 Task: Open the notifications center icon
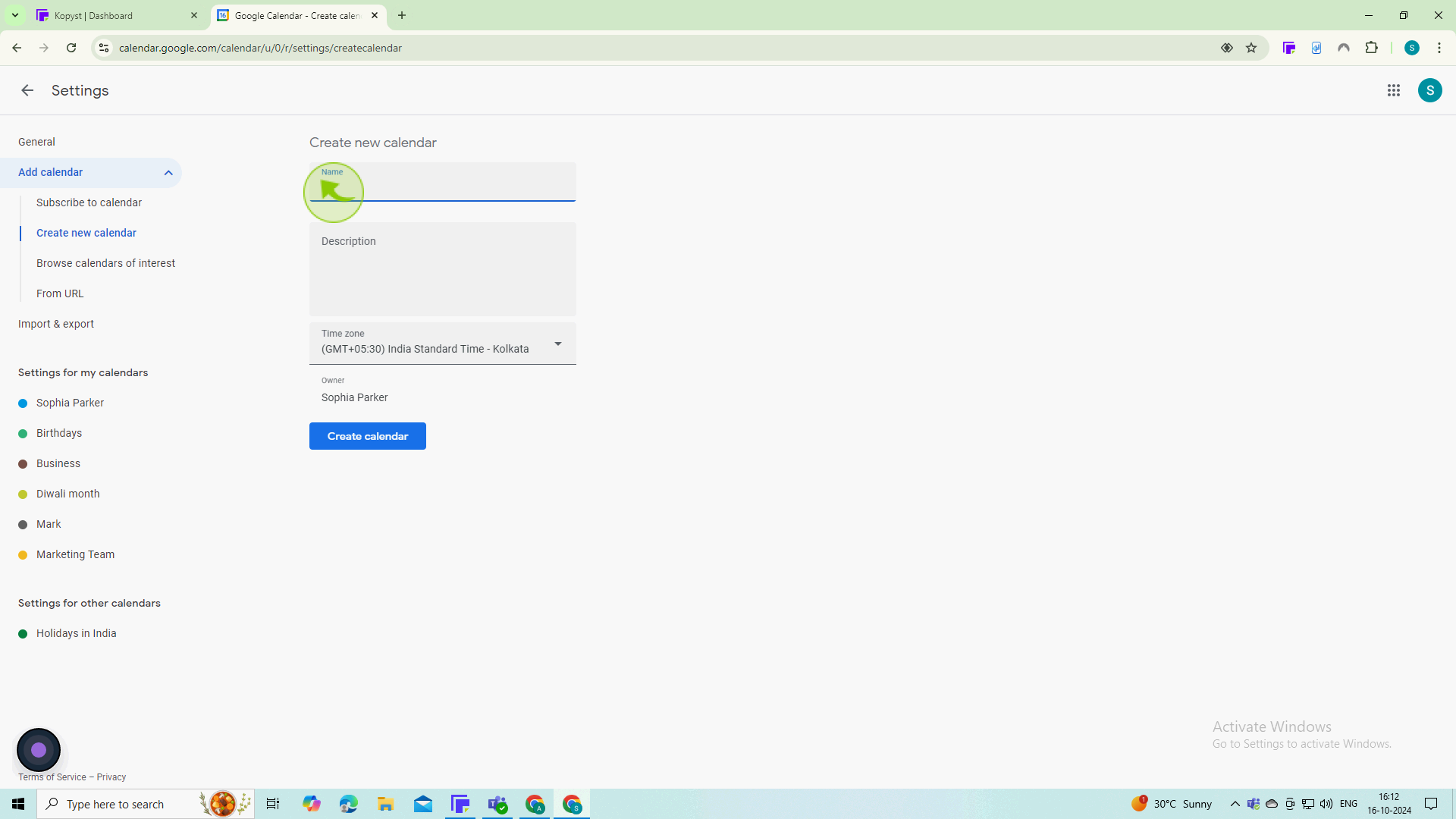[1431, 804]
